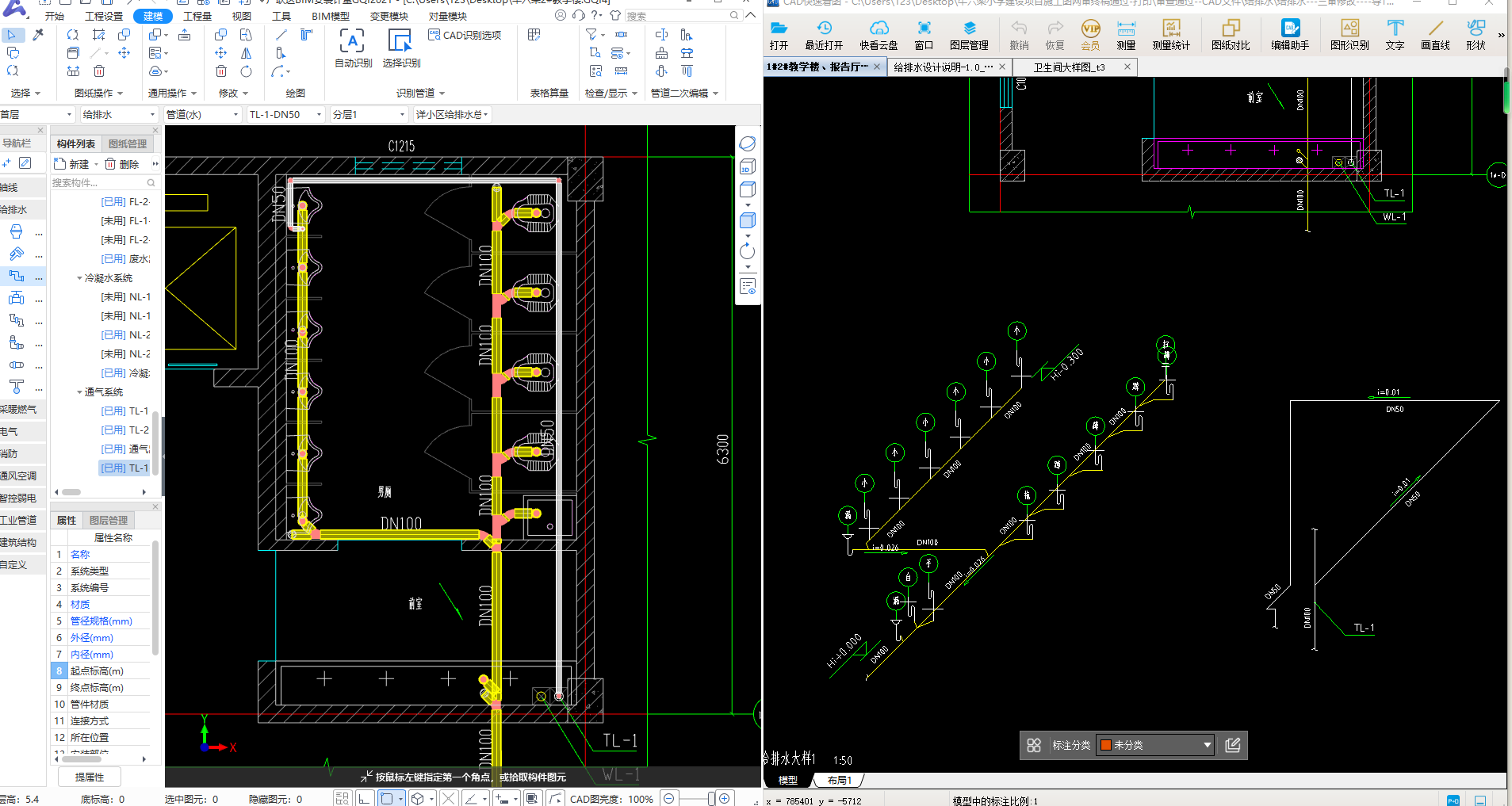1512x806 pixels.
Task: Open 图层管理 in CAD viewer toolbar
Action: click(969, 36)
